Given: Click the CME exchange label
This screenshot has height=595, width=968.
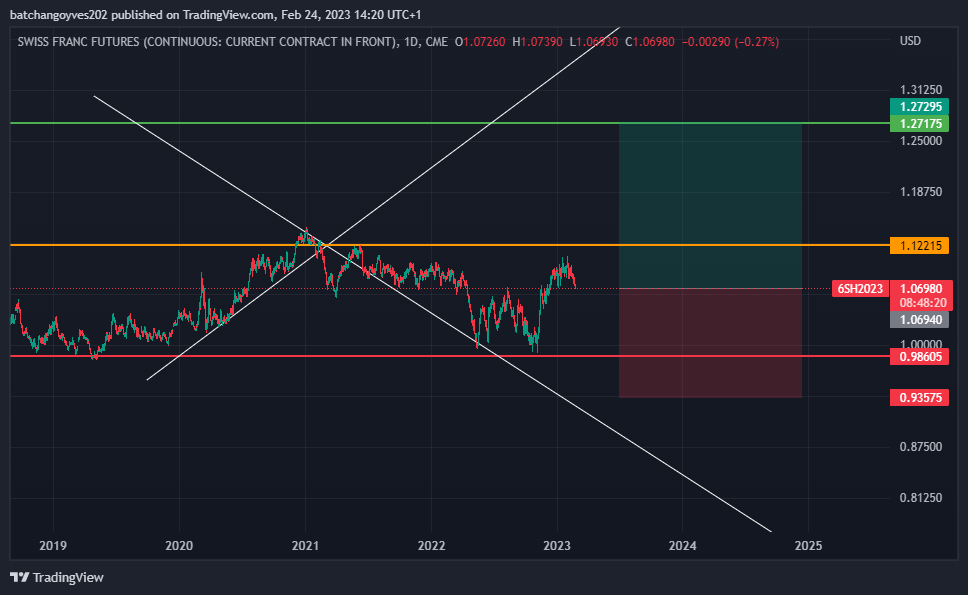Looking at the screenshot, I should (436, 42).
